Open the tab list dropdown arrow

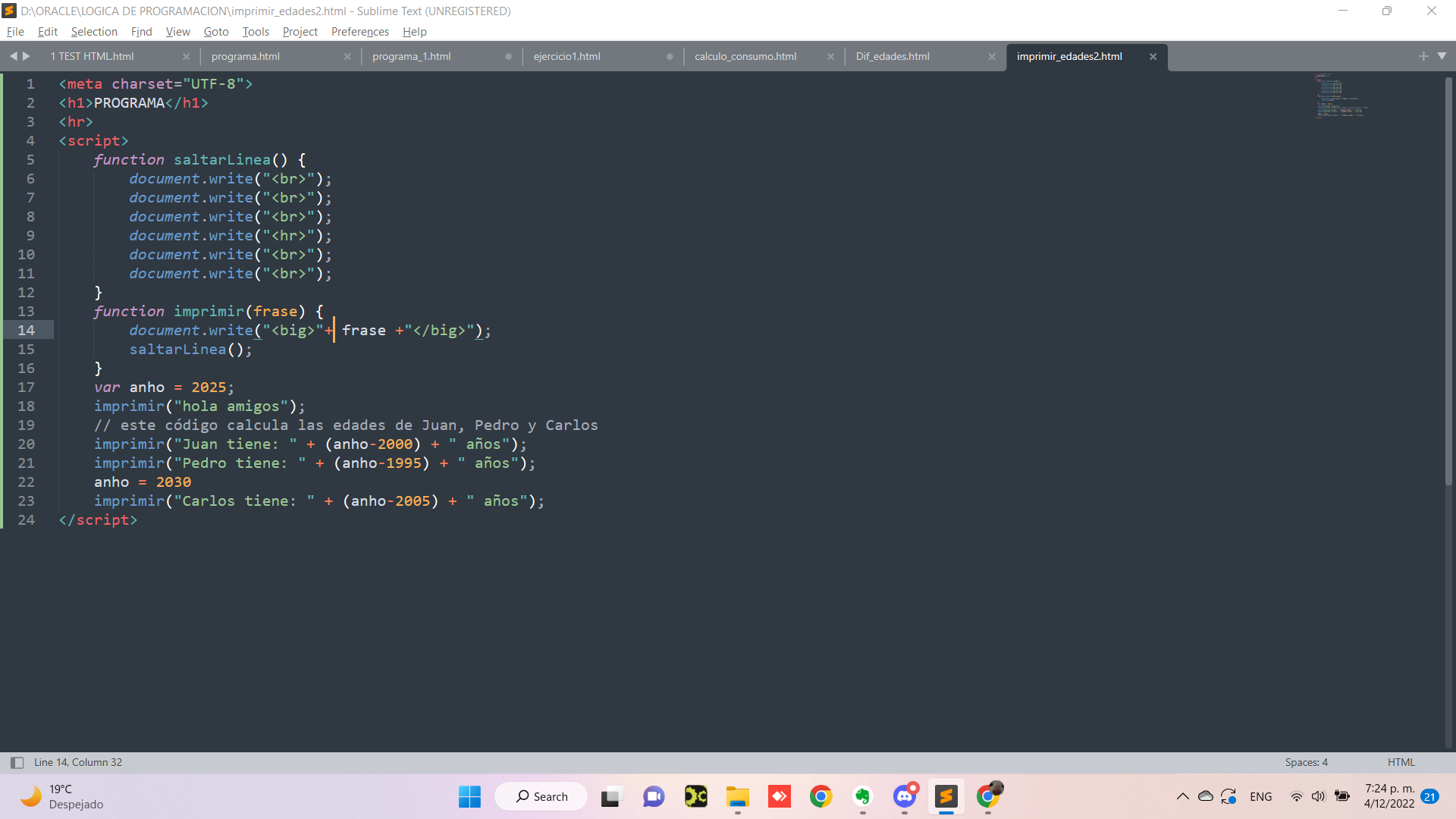click(1442, 56)
